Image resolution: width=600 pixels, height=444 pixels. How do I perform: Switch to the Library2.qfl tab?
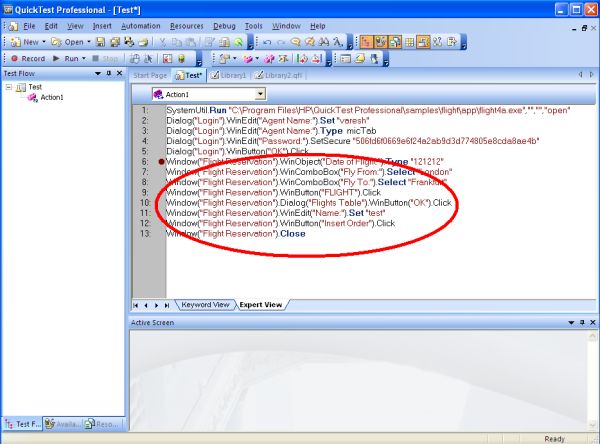pos(279,75)
